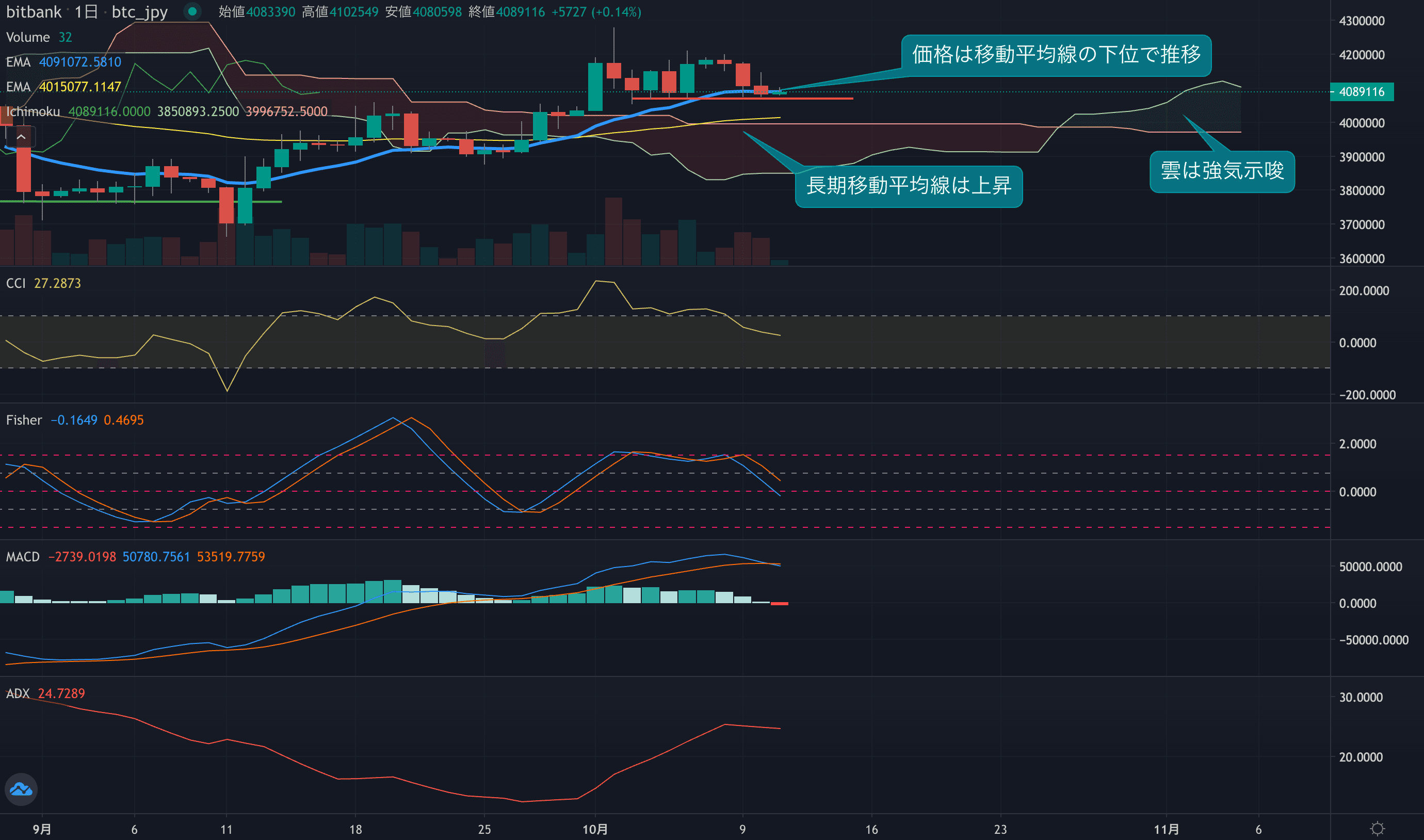This screenshot has height=840, width=1424.
Task: Click the current price tag 4089116
Action: (1362, 92)
